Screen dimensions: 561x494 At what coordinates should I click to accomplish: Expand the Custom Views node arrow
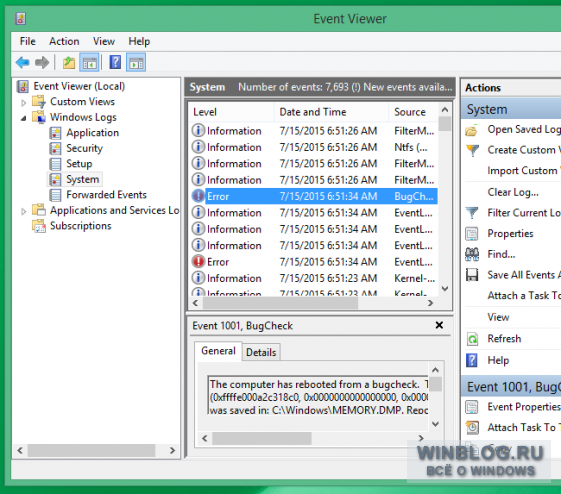pyautogui.click(x=23, y=103)
